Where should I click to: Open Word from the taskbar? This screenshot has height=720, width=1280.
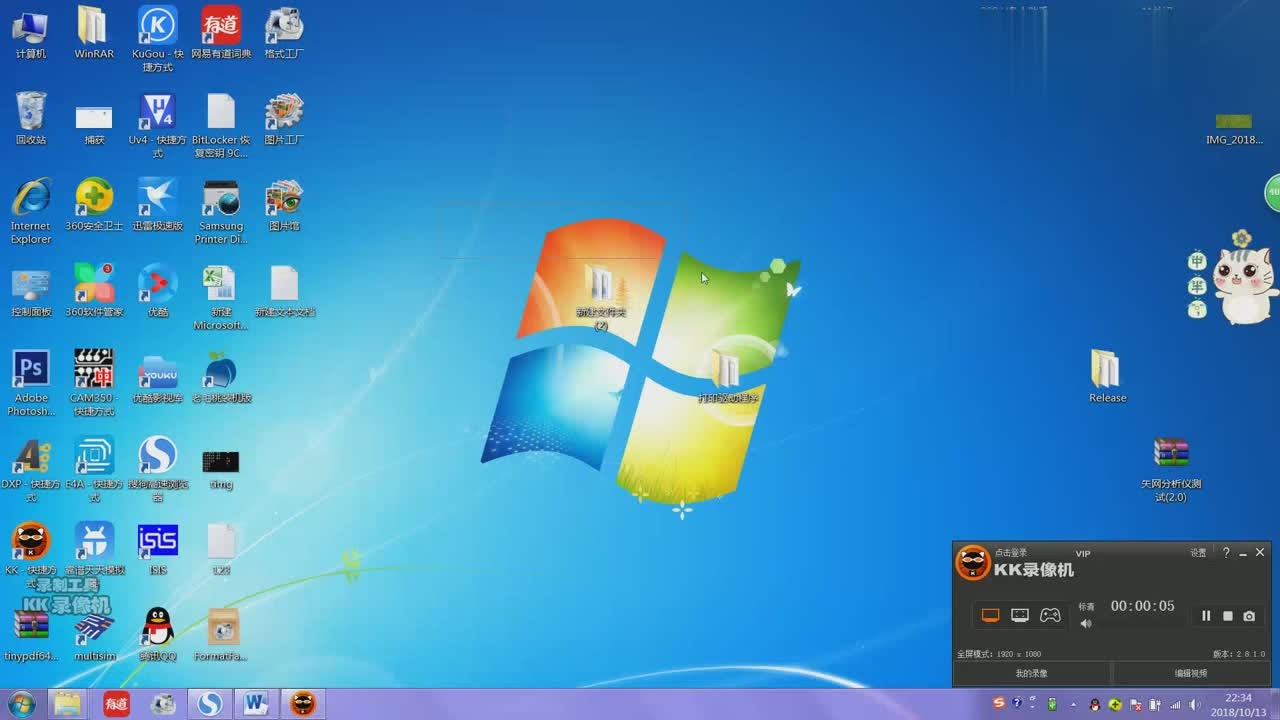pos(255,704)
